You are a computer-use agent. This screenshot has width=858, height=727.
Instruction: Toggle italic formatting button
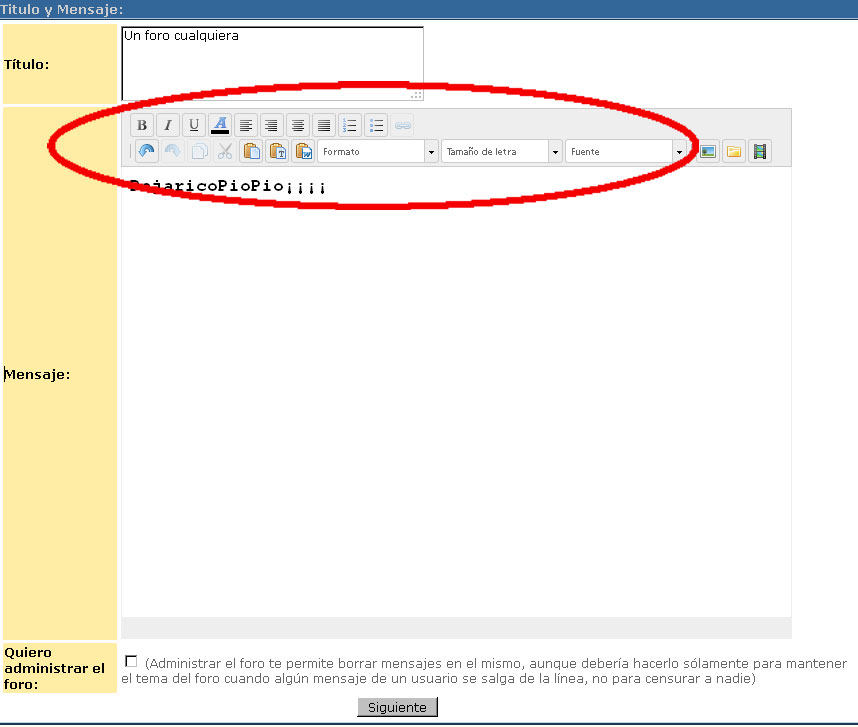click(x=168, y=125)
